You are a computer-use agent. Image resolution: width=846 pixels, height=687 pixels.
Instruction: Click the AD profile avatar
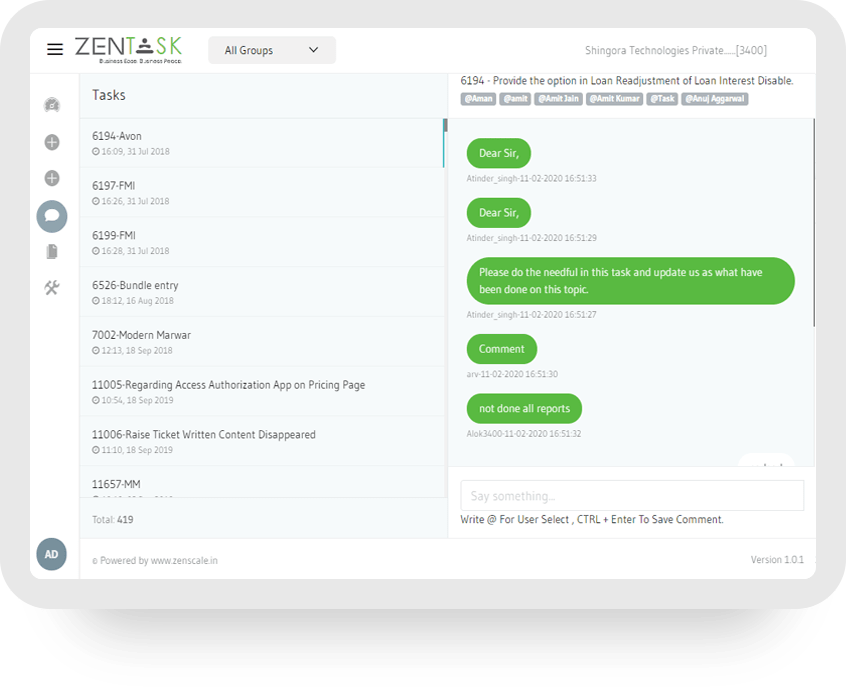[51, 553]
